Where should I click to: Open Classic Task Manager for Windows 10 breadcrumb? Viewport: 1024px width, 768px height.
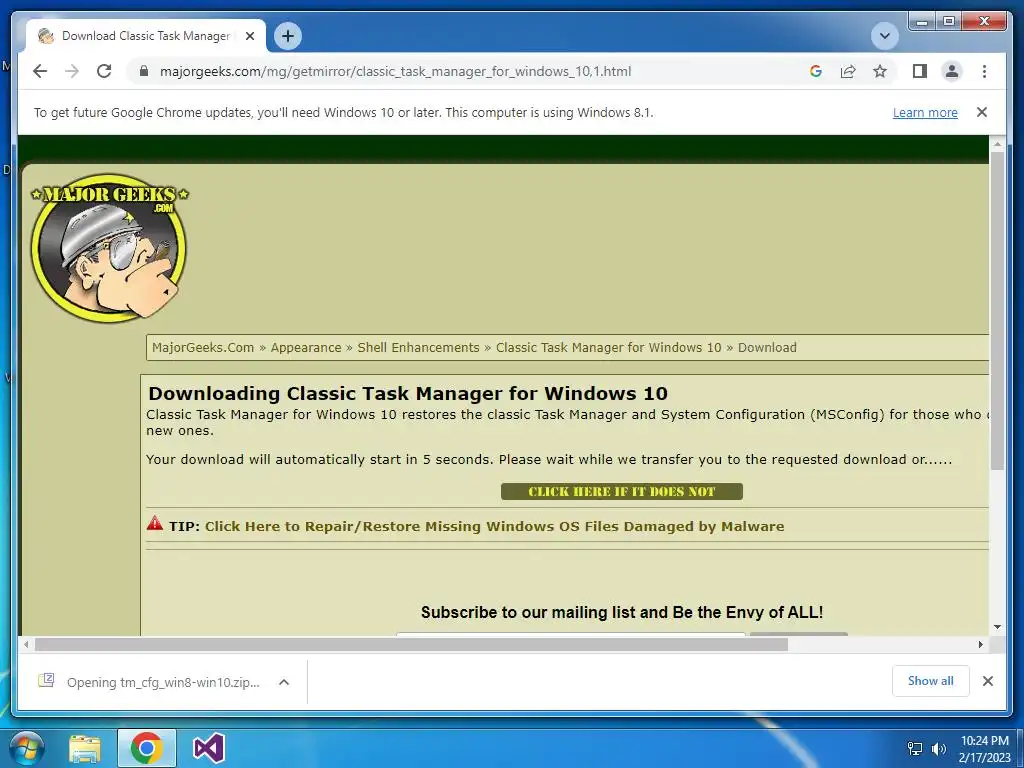click(609, 347)
